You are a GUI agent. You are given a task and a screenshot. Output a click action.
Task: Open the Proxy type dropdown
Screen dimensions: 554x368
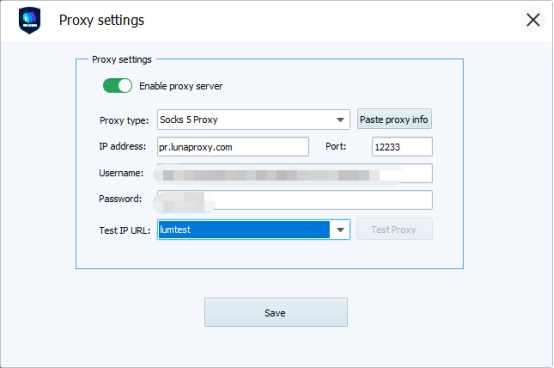[253, 120]
